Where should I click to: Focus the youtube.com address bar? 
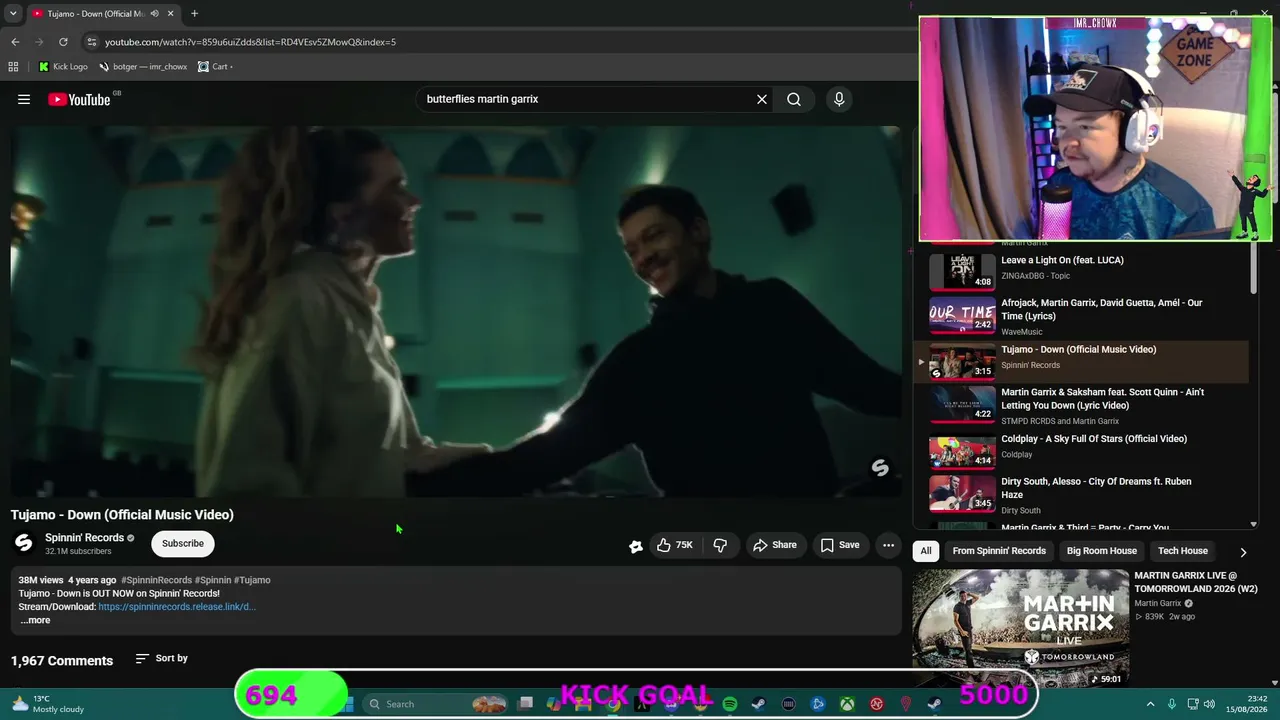(250, 42)
